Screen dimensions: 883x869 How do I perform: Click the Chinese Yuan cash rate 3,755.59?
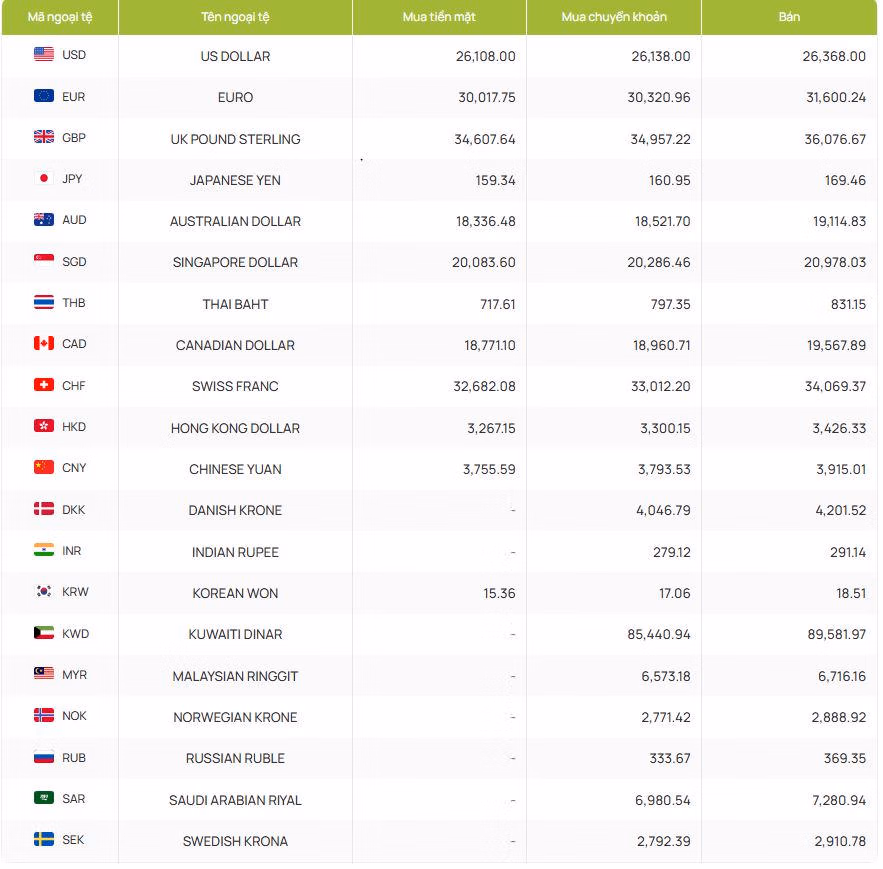pos(489,469)
